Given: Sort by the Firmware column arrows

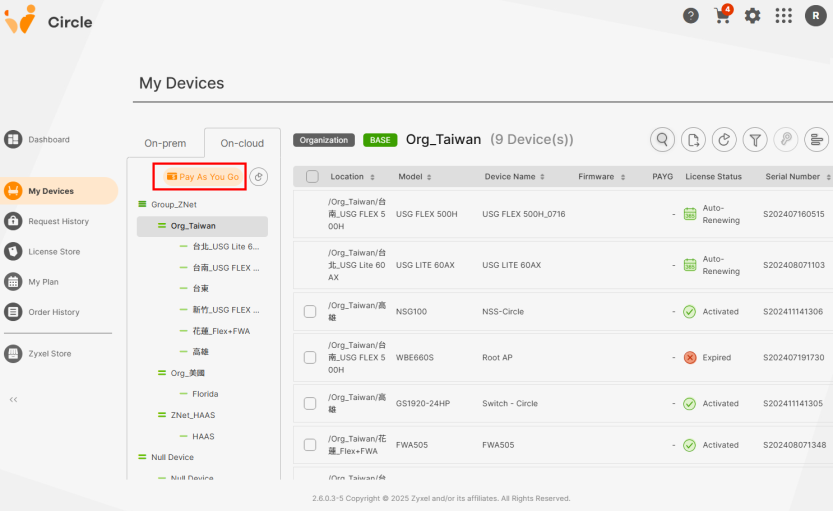Looking at the screenshot, I should click(623, 177).
